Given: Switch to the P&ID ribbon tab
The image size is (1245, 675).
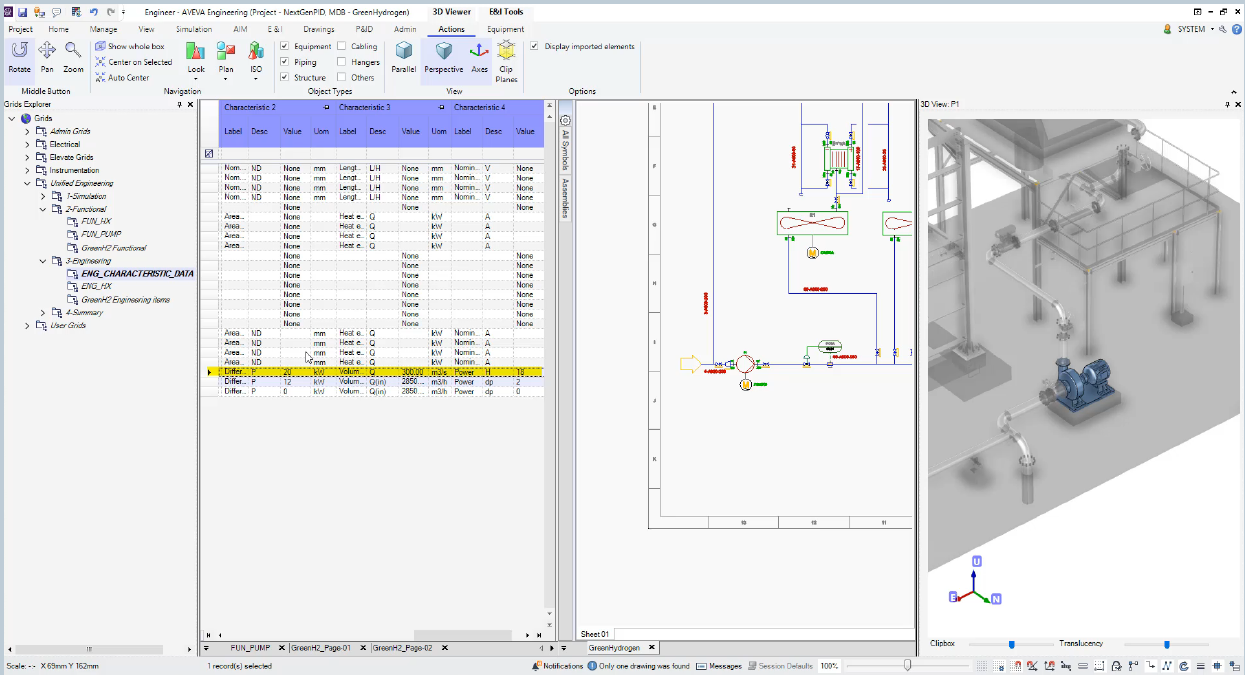Looking at the screenshot, I should (x=364, y=29).
